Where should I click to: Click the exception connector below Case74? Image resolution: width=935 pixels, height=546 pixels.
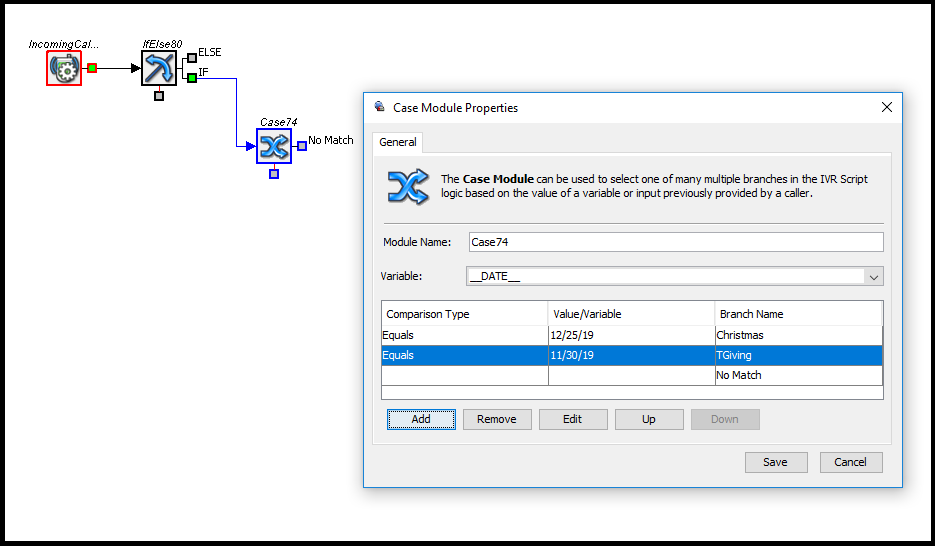pos(274,173)
